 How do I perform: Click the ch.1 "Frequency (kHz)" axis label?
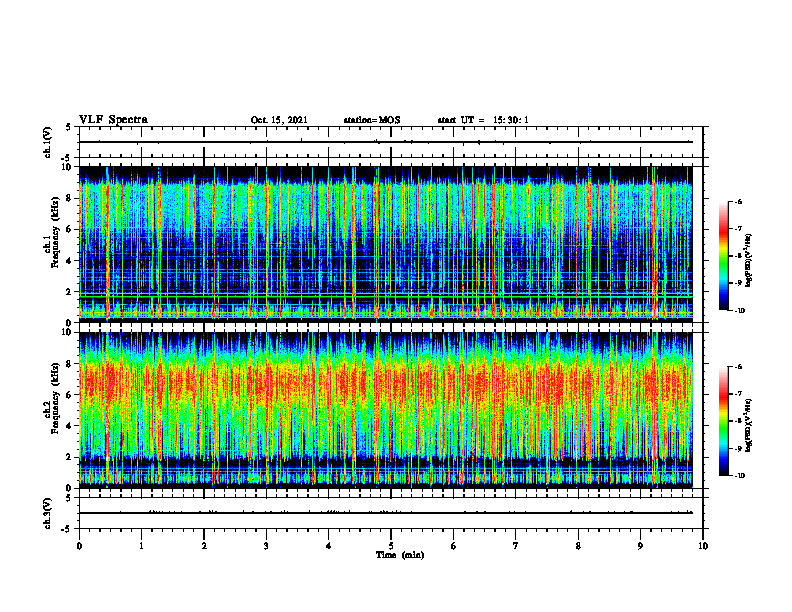pyautogui.click(x=54, y=233)
